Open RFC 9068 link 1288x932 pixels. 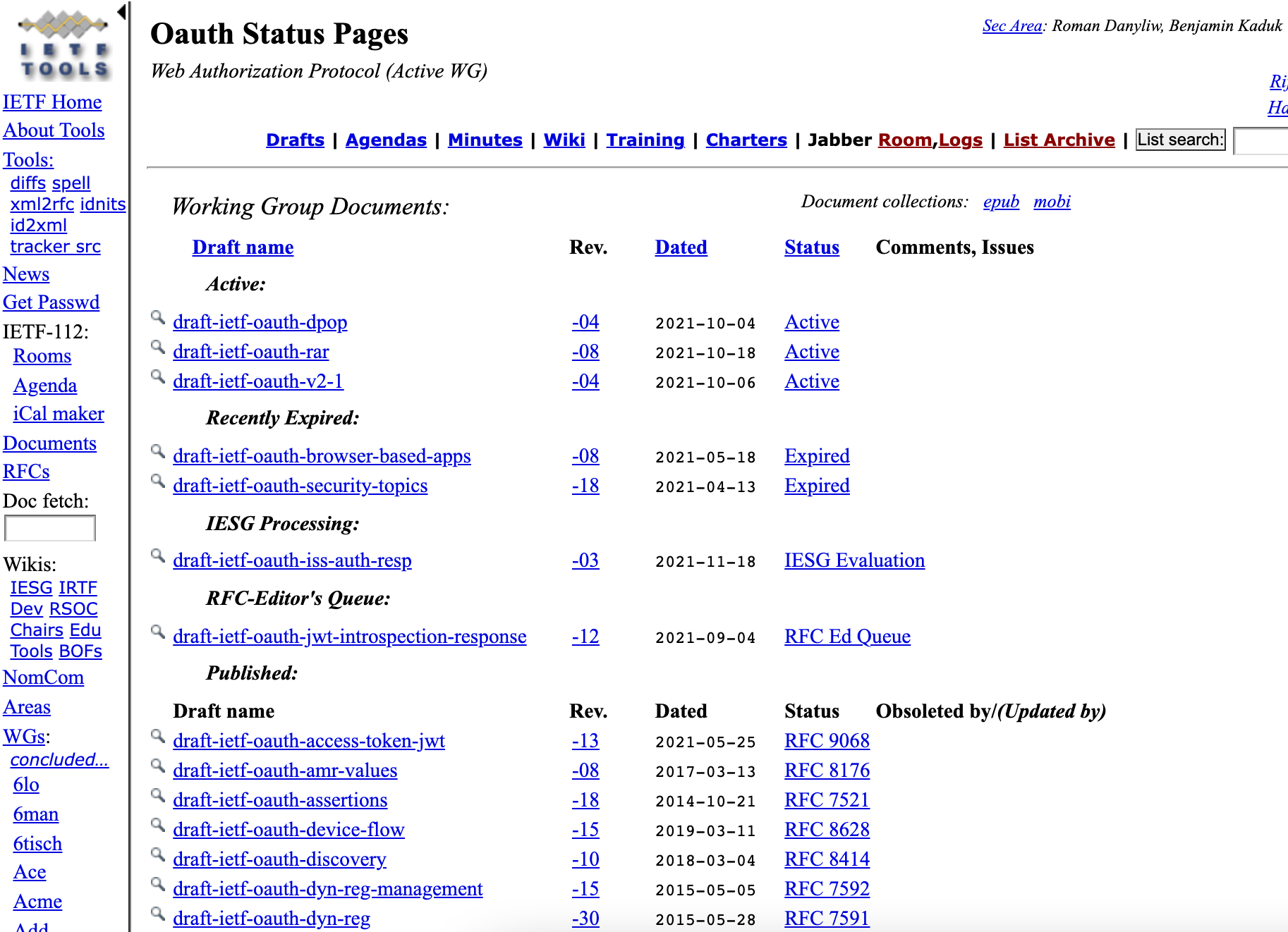827,741
